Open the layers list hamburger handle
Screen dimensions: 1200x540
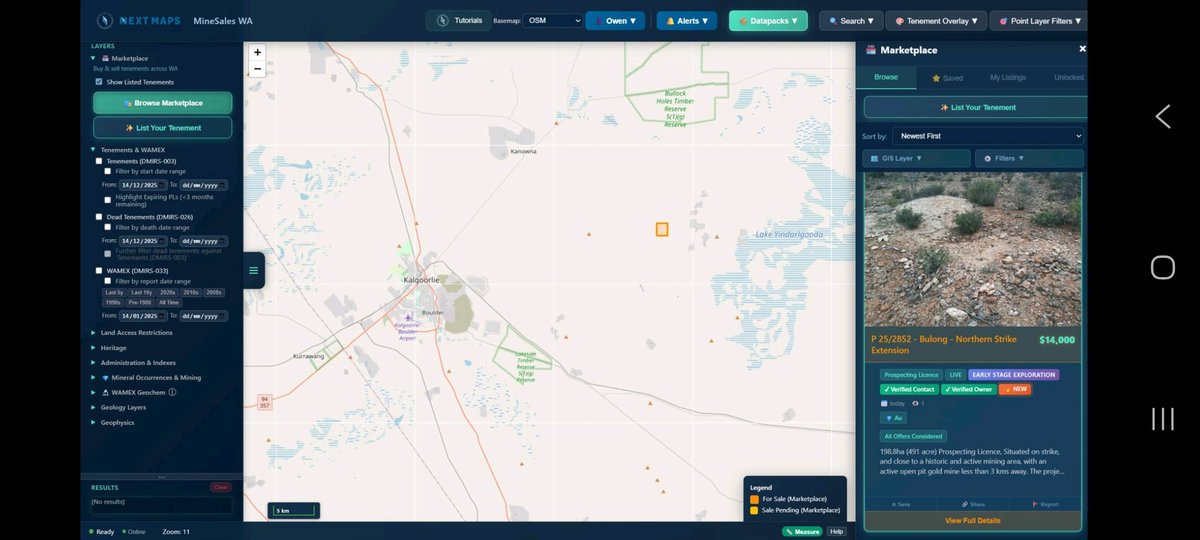point(253,270)
